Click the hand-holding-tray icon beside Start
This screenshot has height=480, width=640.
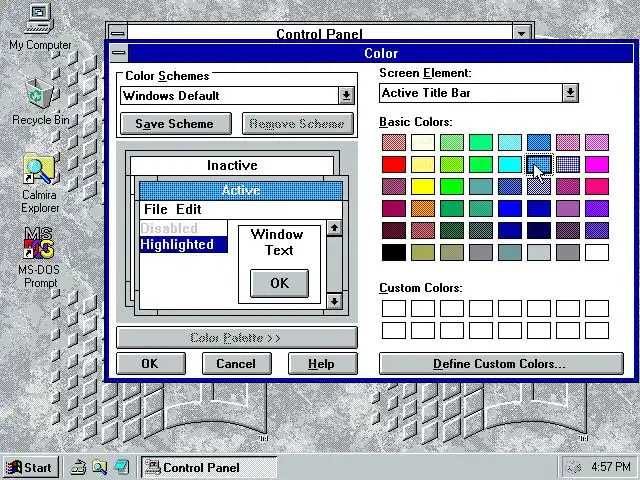78,467
